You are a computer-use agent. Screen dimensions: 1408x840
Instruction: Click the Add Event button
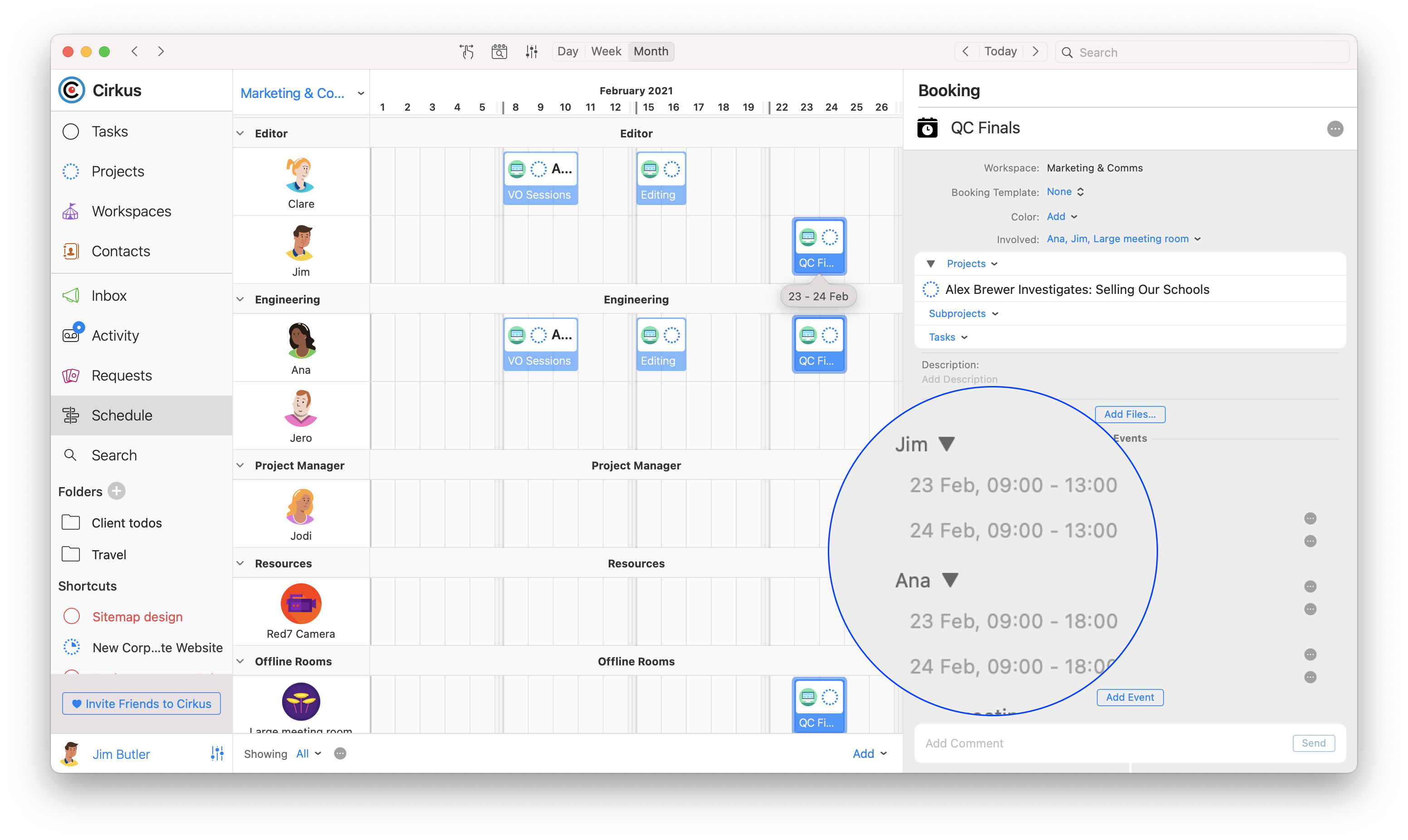click(1129, 698)
